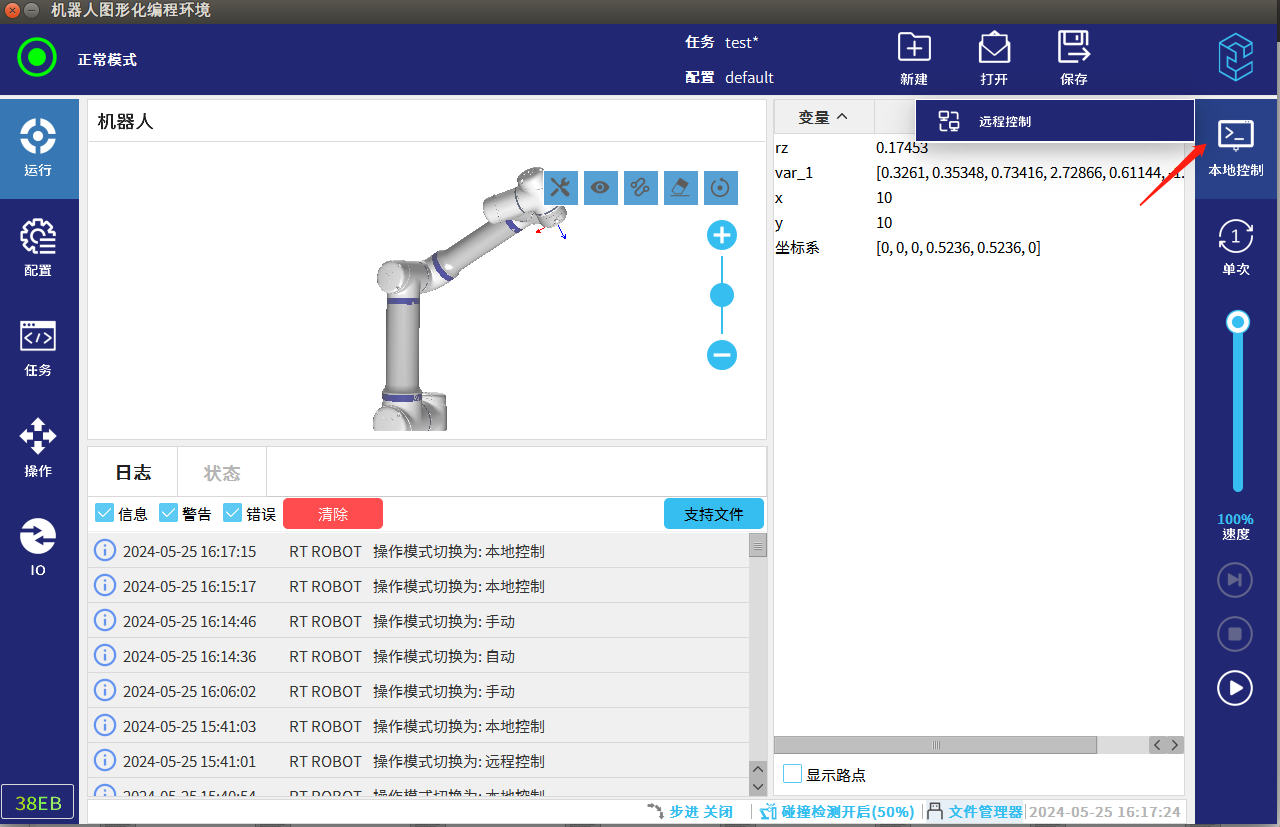Zoom in on the robot 3D view
The height and width of the screenshot is (827, 1280).
click(x=722, y=236)
